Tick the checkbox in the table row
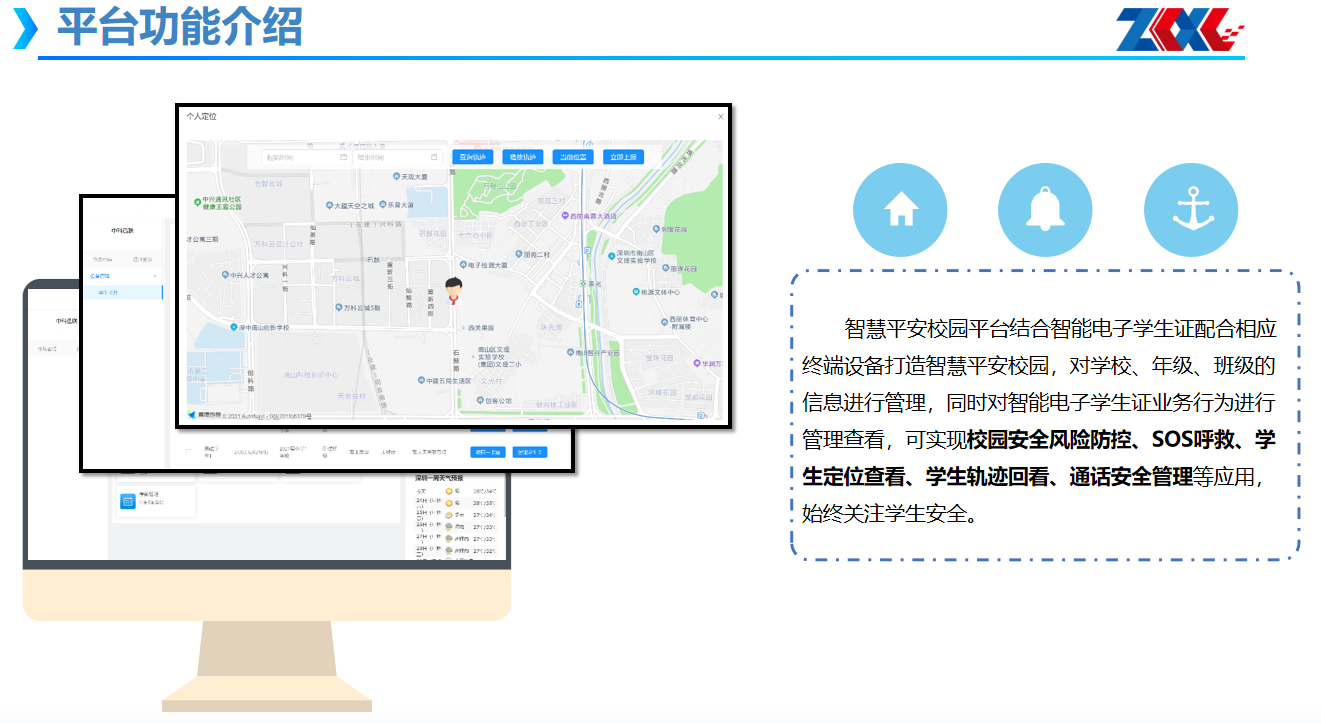The image size is (1321, 723). pyautogui.click(x=188, y=452)
